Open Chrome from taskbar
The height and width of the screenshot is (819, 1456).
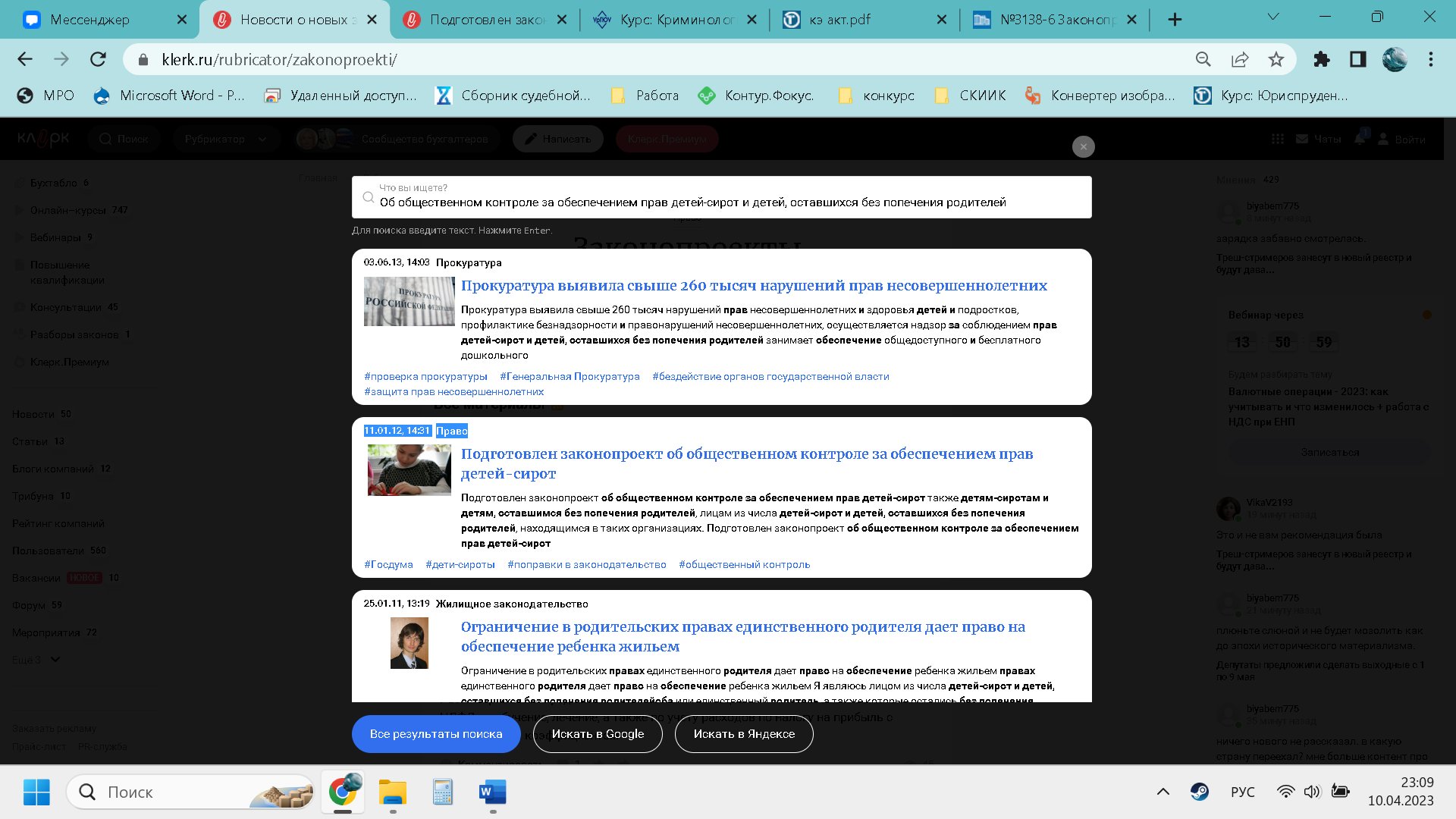tap(343, 792)
